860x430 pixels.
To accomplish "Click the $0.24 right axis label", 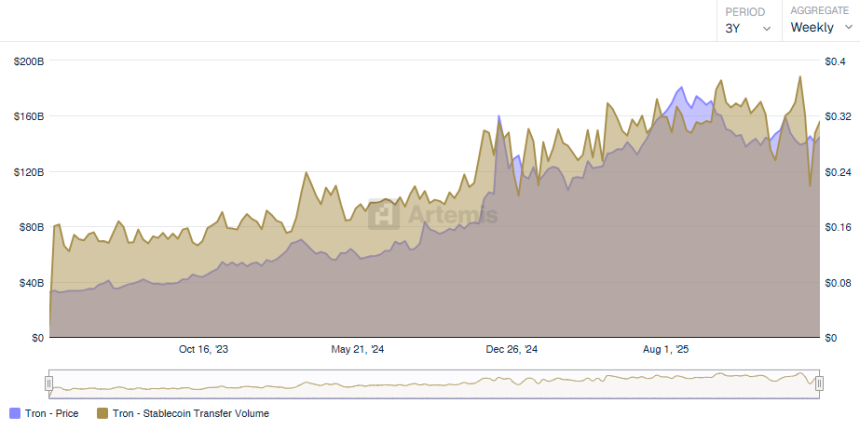I will pyautogui.click(x=838, y=172).
